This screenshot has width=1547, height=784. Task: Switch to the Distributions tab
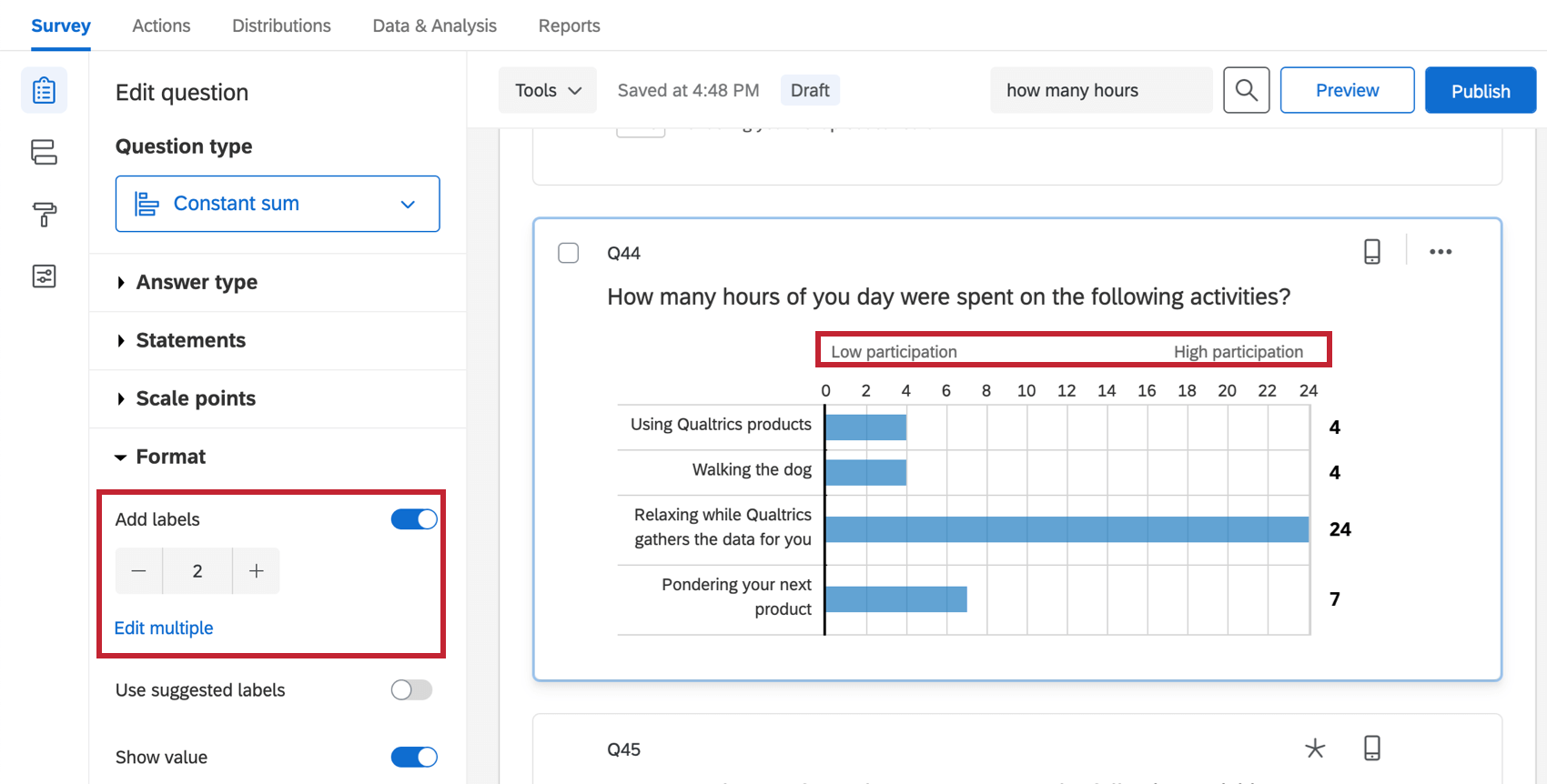click(281, 25)
